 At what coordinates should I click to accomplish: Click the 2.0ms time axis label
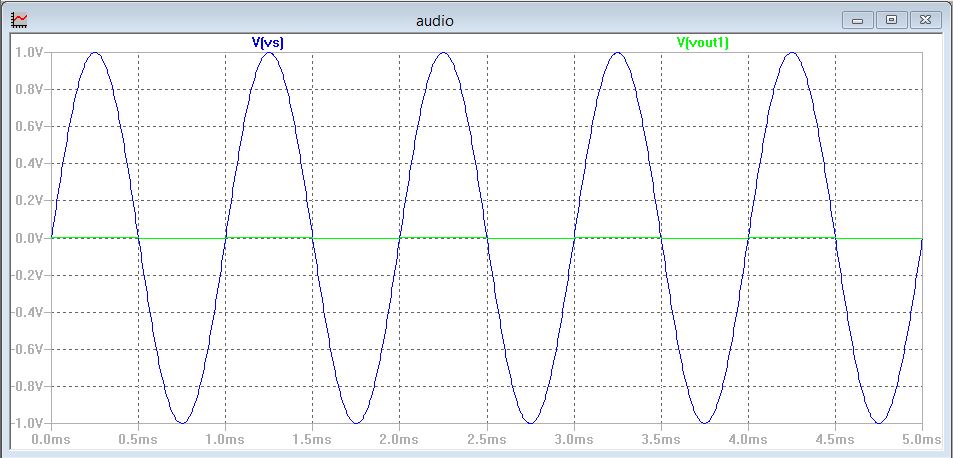pyautogui.click(x=400, y=439)
